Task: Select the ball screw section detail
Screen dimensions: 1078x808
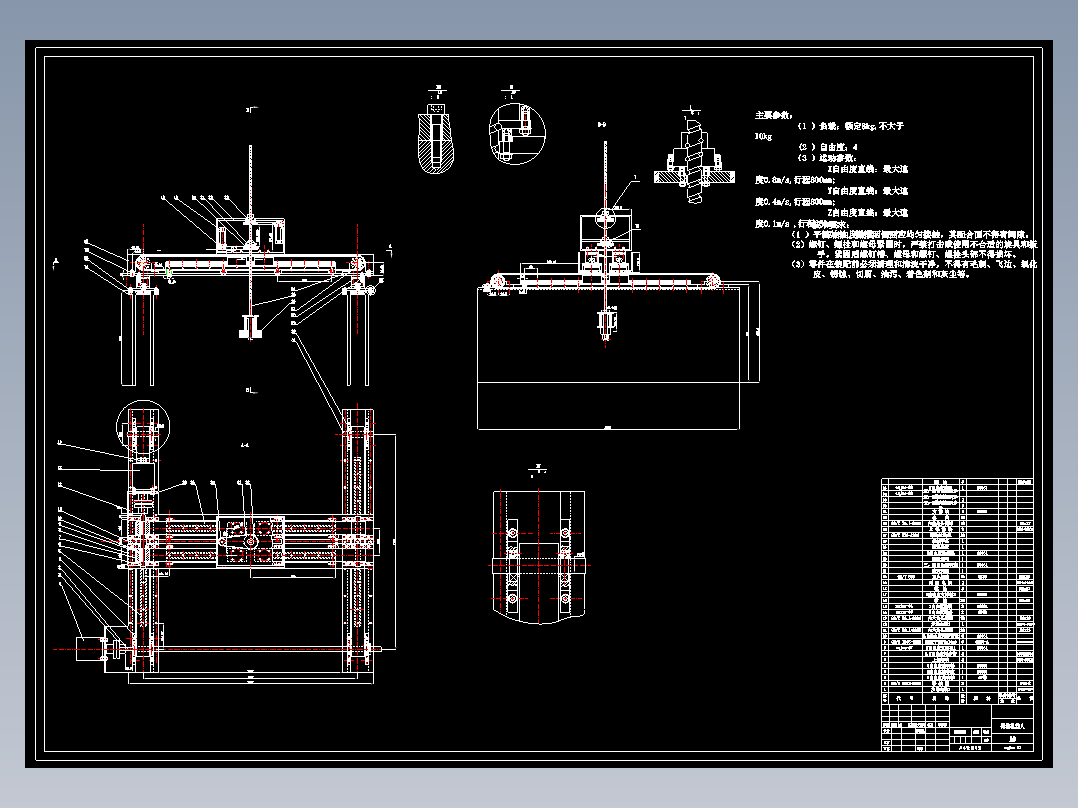Action: 694,163
